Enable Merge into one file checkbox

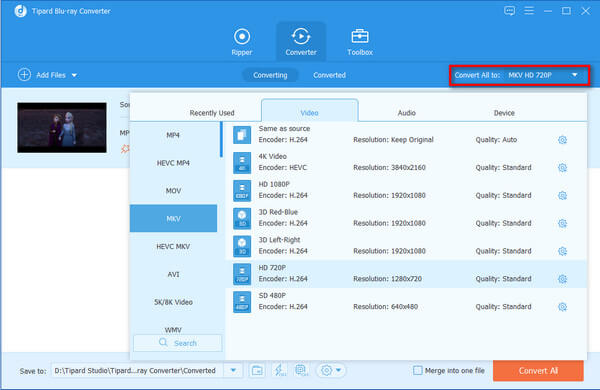(x=417, y=370)
